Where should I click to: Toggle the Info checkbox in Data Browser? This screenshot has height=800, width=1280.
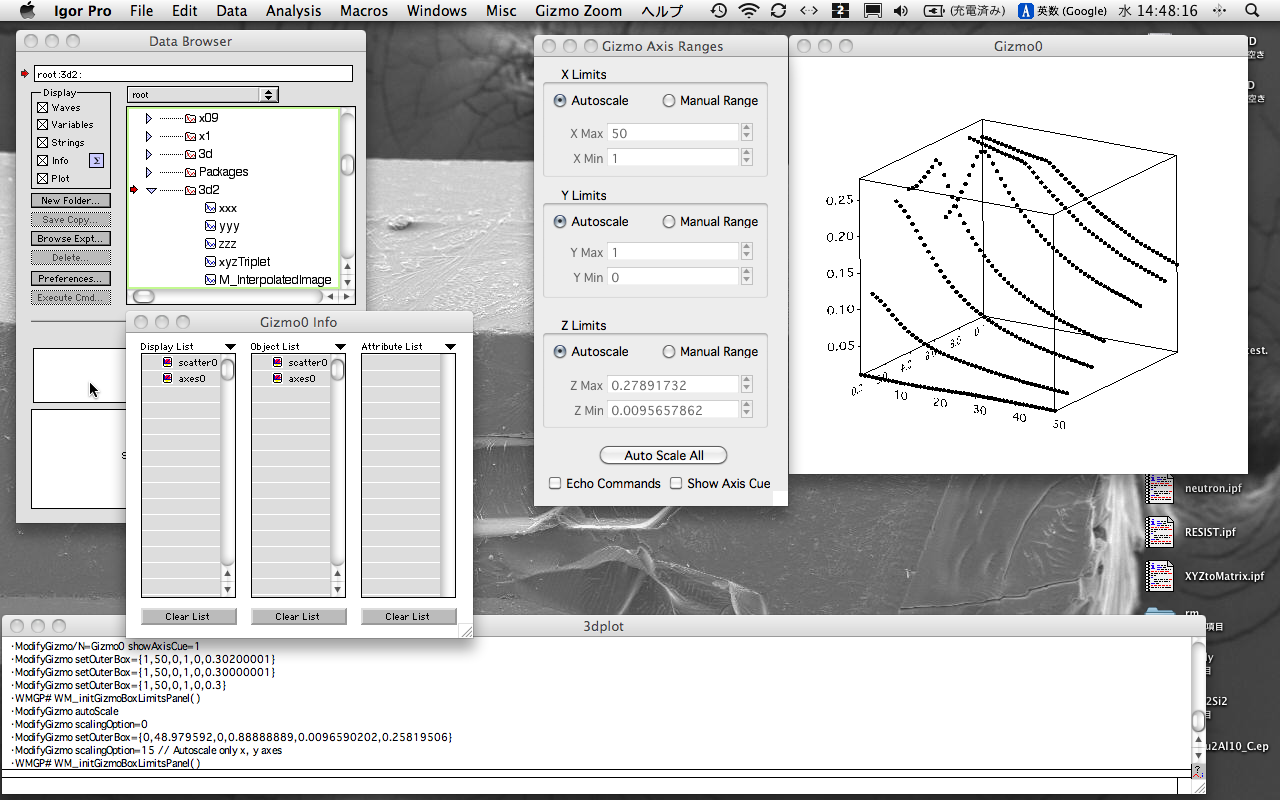[x=42, y=160]
